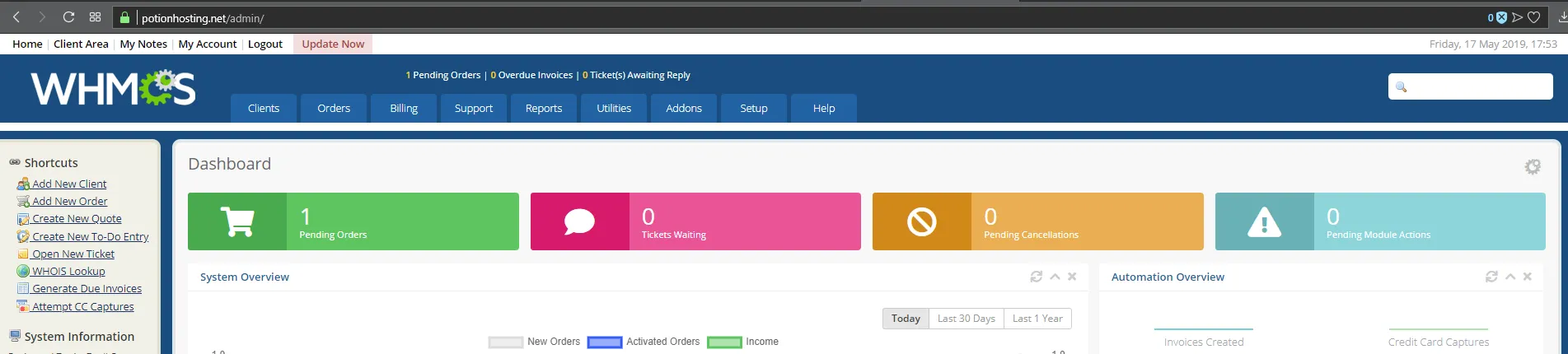The height and width of the screenshot is (354, 1568).
Task: Refresh the Automation Overview widget
Action: [x=1491, y=277]
